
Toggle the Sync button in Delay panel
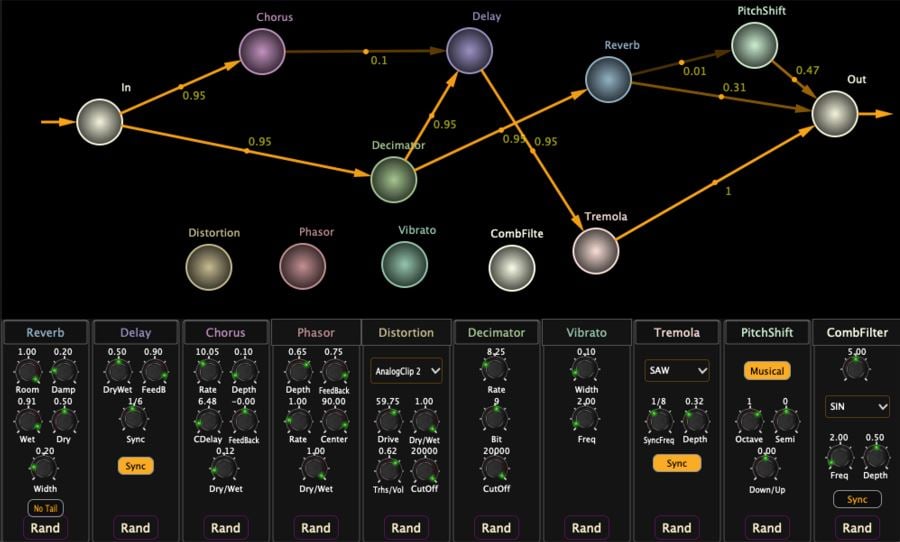(136, 465)
